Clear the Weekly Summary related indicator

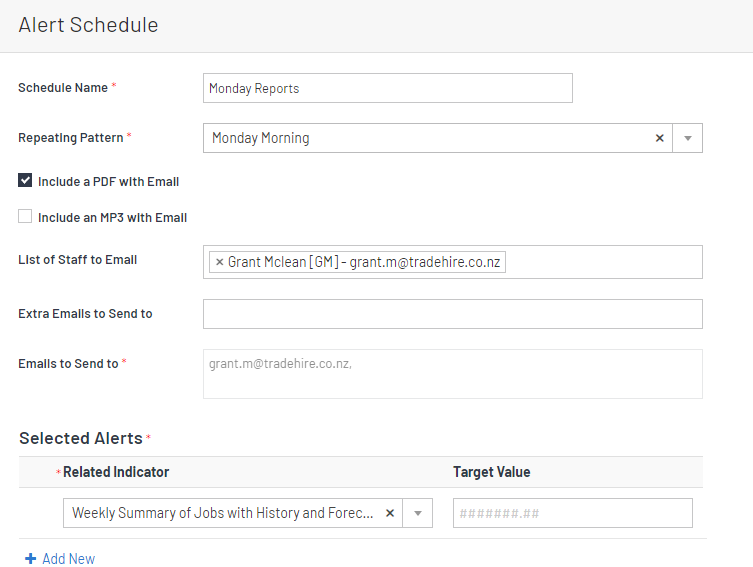390,513
